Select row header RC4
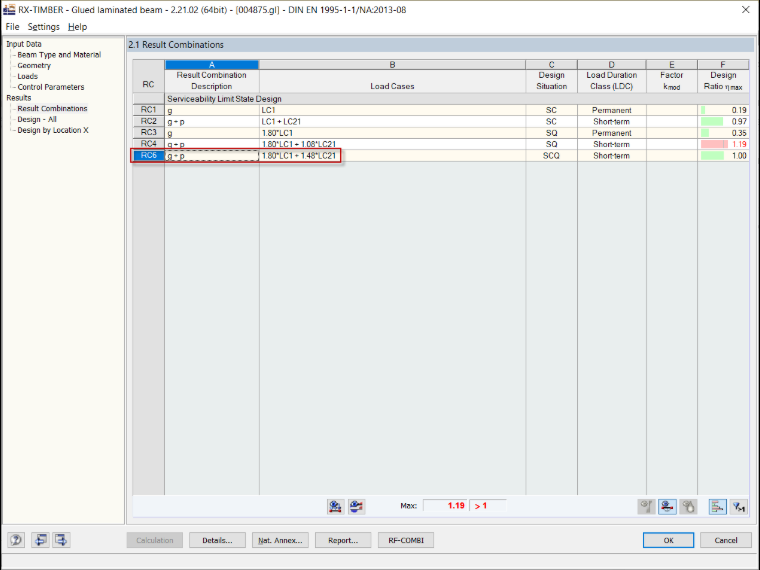Screen dimensions: 760x570 pos(148,144)
